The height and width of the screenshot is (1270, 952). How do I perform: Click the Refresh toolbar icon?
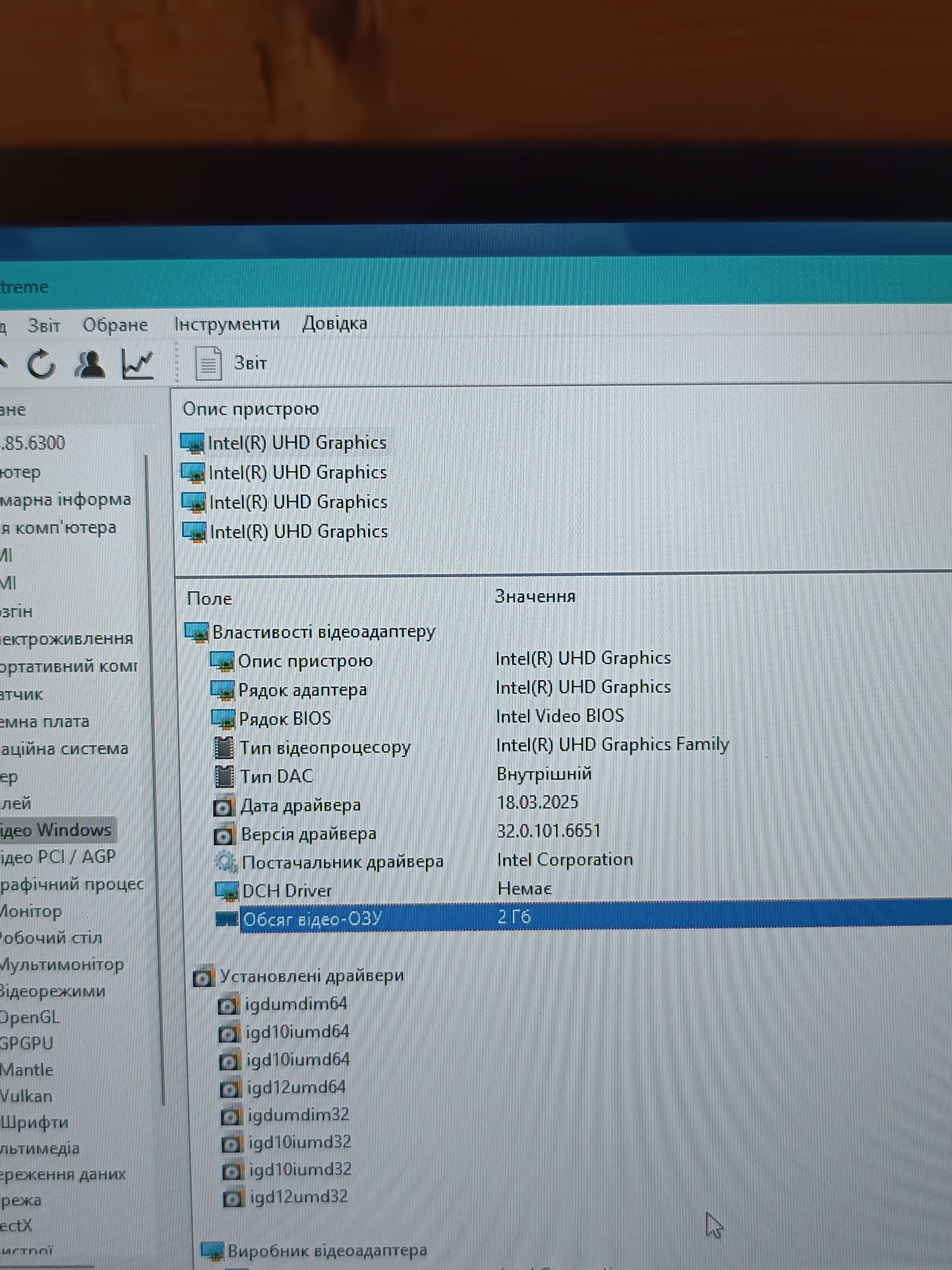42,364
